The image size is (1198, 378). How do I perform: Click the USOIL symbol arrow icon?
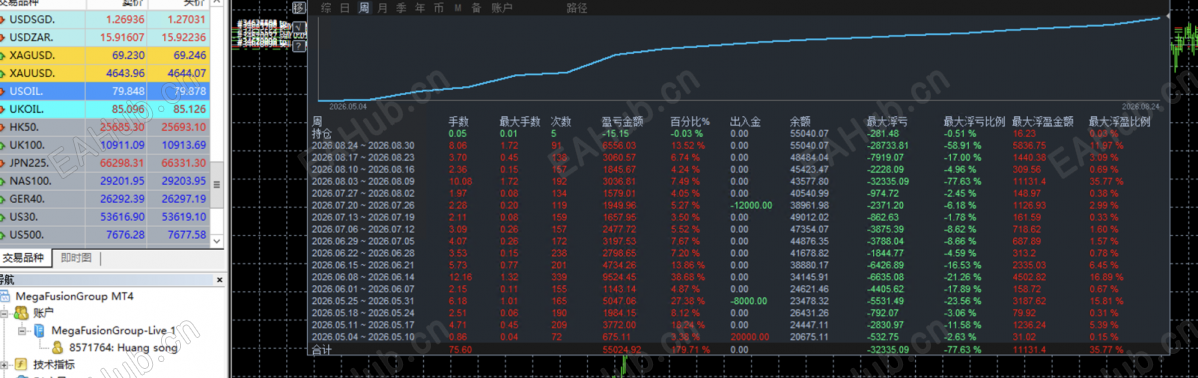3,91
